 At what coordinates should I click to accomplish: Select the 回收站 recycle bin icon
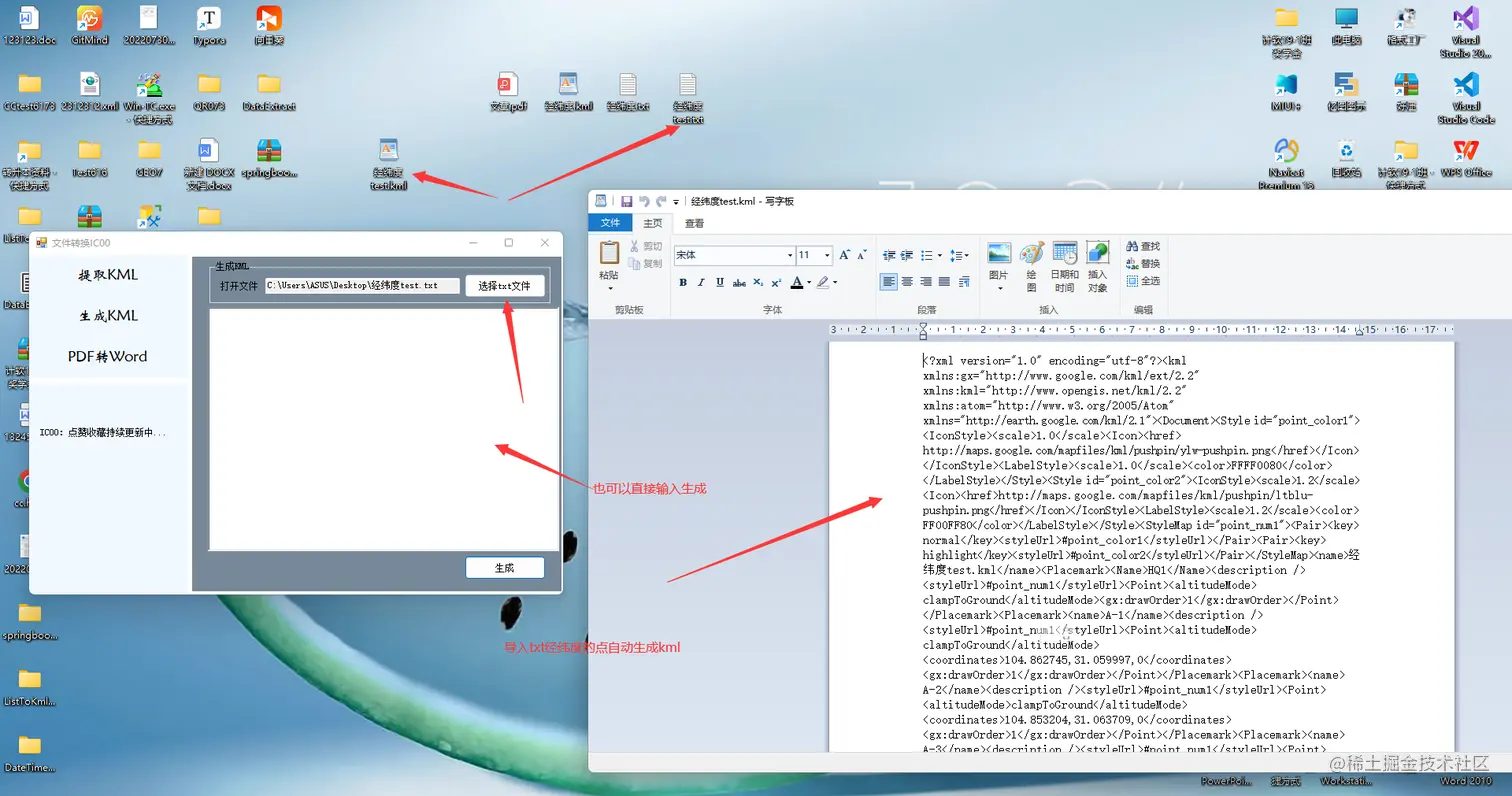(x=1346, y=158)
